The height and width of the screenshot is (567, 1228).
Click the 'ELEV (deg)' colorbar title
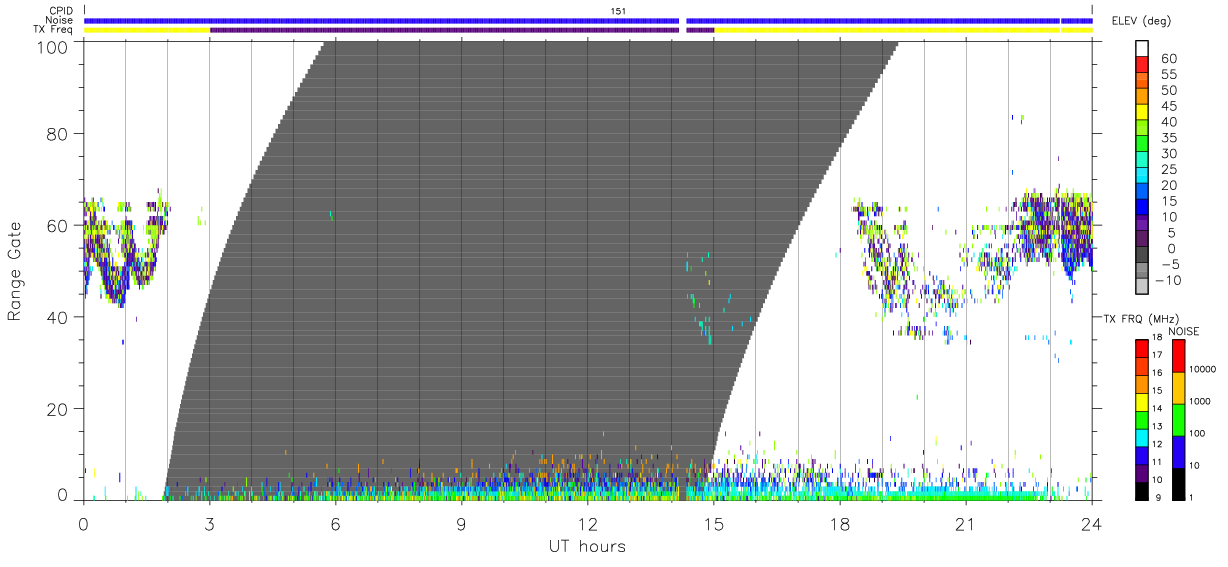[1141, 21]
